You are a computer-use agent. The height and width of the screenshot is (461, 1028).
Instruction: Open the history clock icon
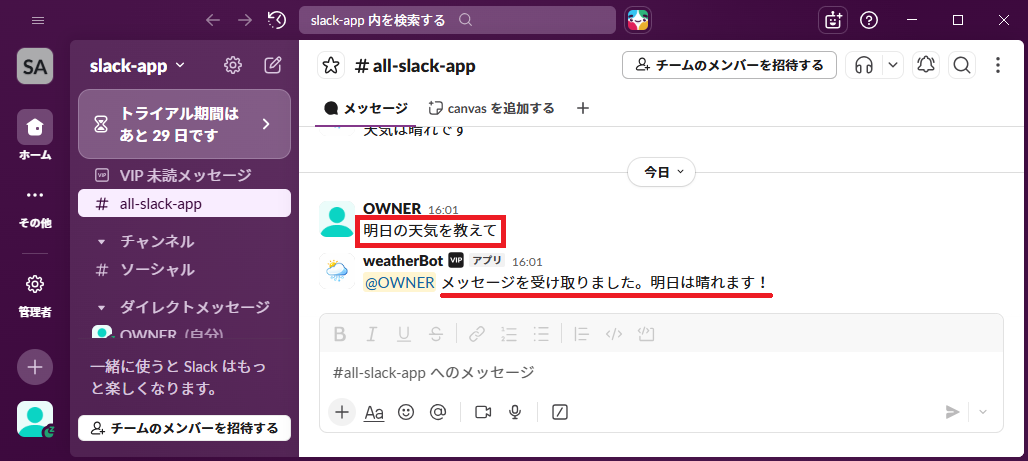coord(276,20)
